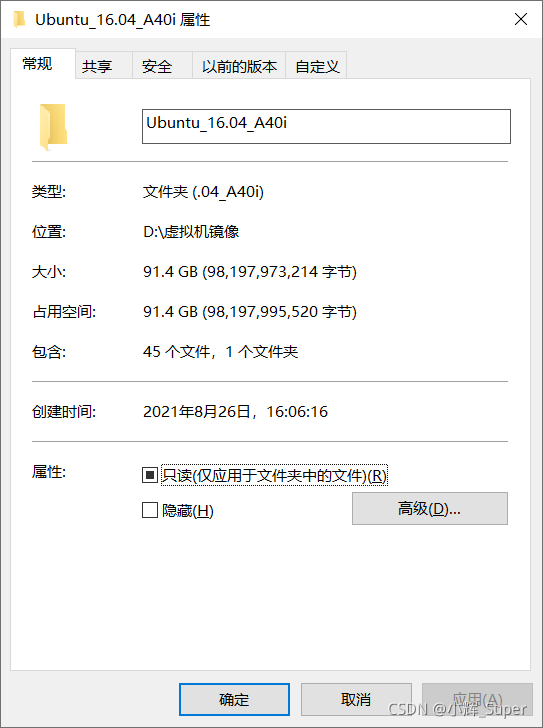Click the 包含: label

49,351
